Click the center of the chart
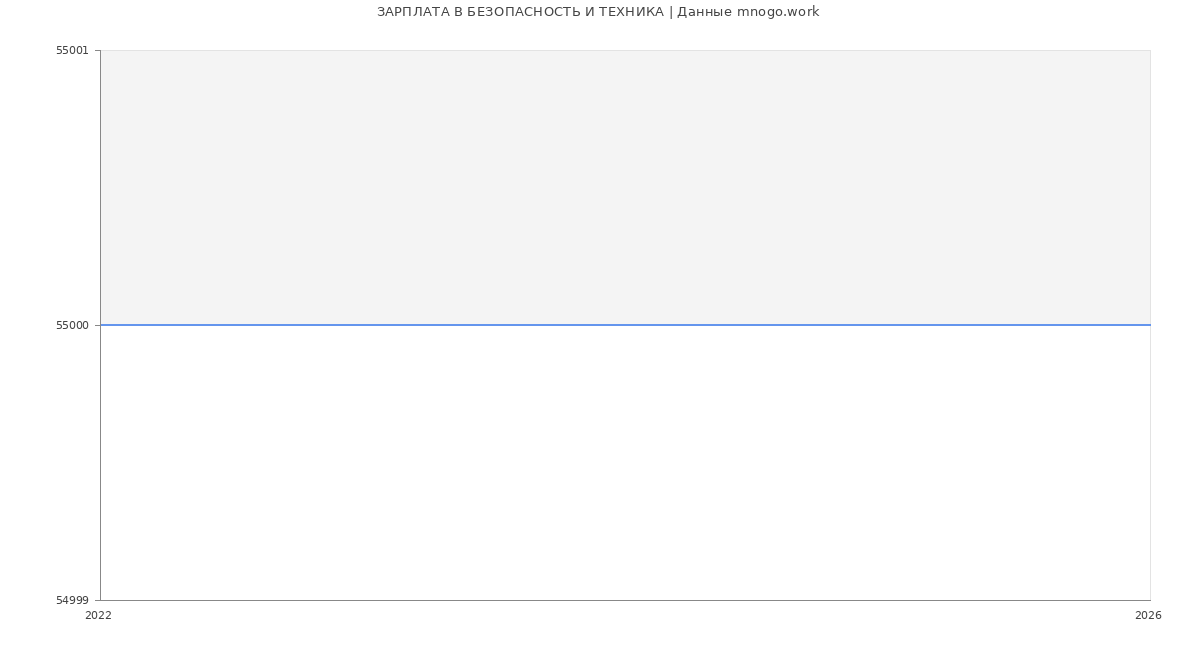 pos(626,323)
